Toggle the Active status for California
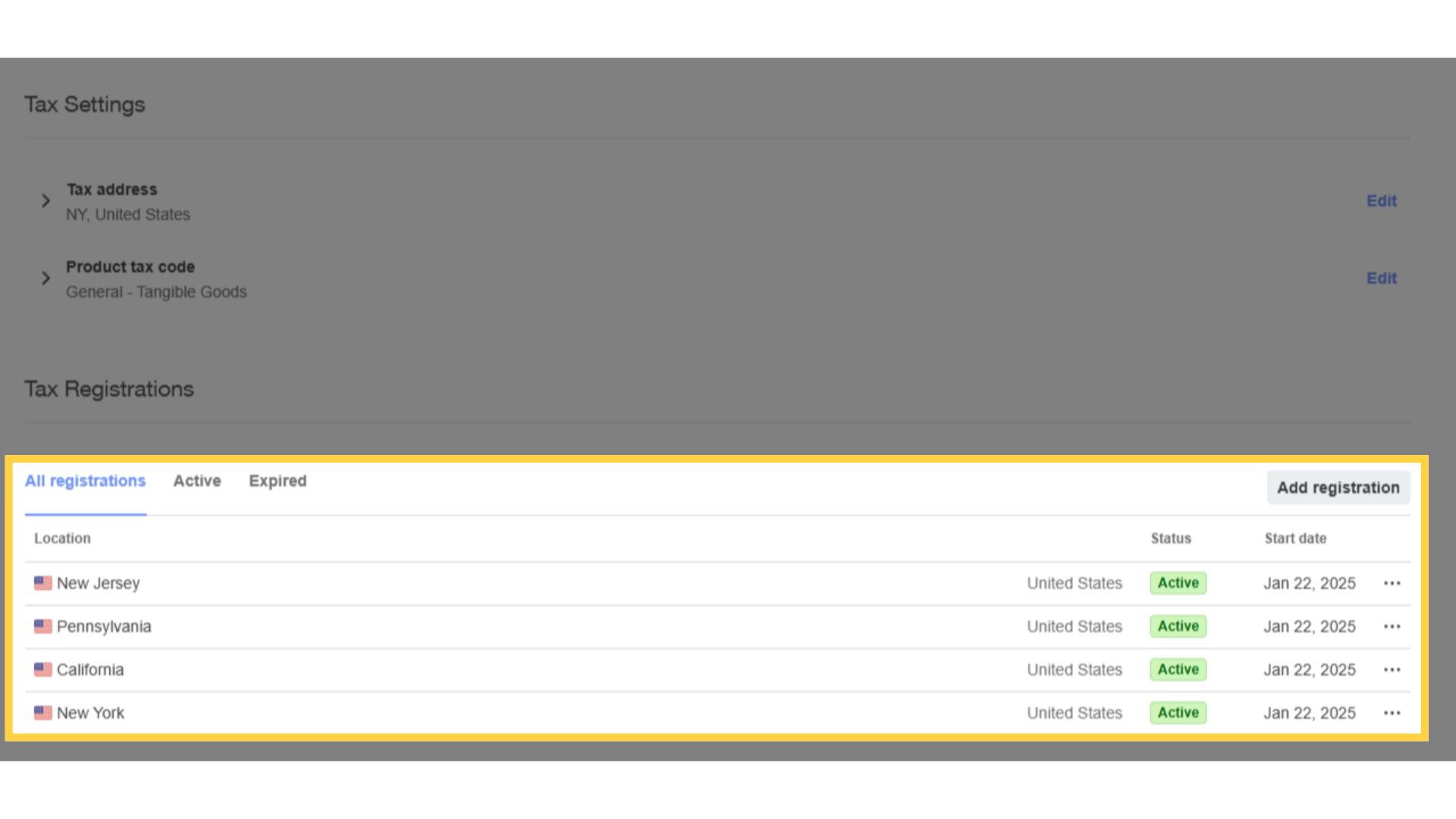Image resolution: width=1456 pixels, height=819 pixels. (x=1178, y=669)
